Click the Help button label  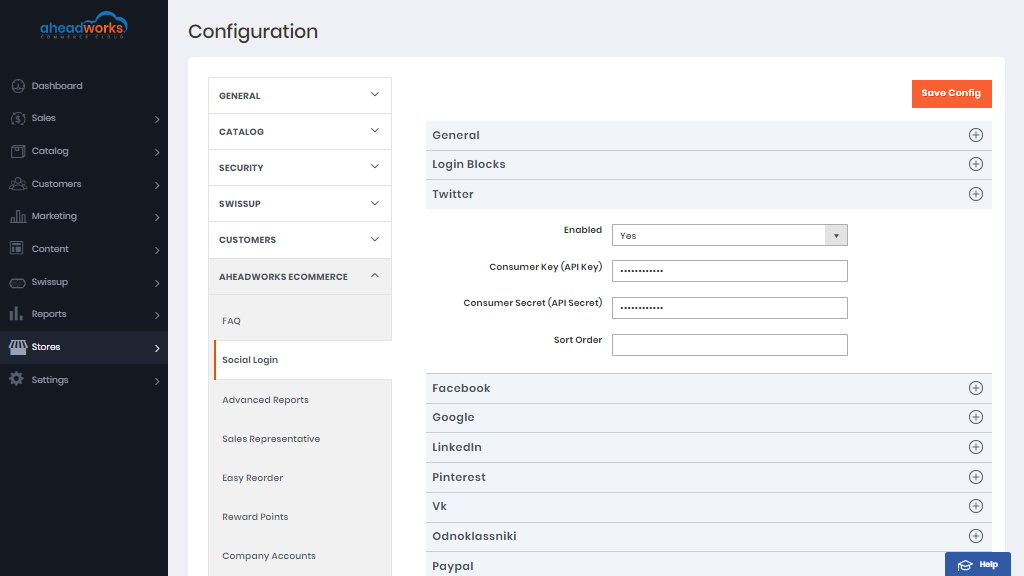(988, 565)
